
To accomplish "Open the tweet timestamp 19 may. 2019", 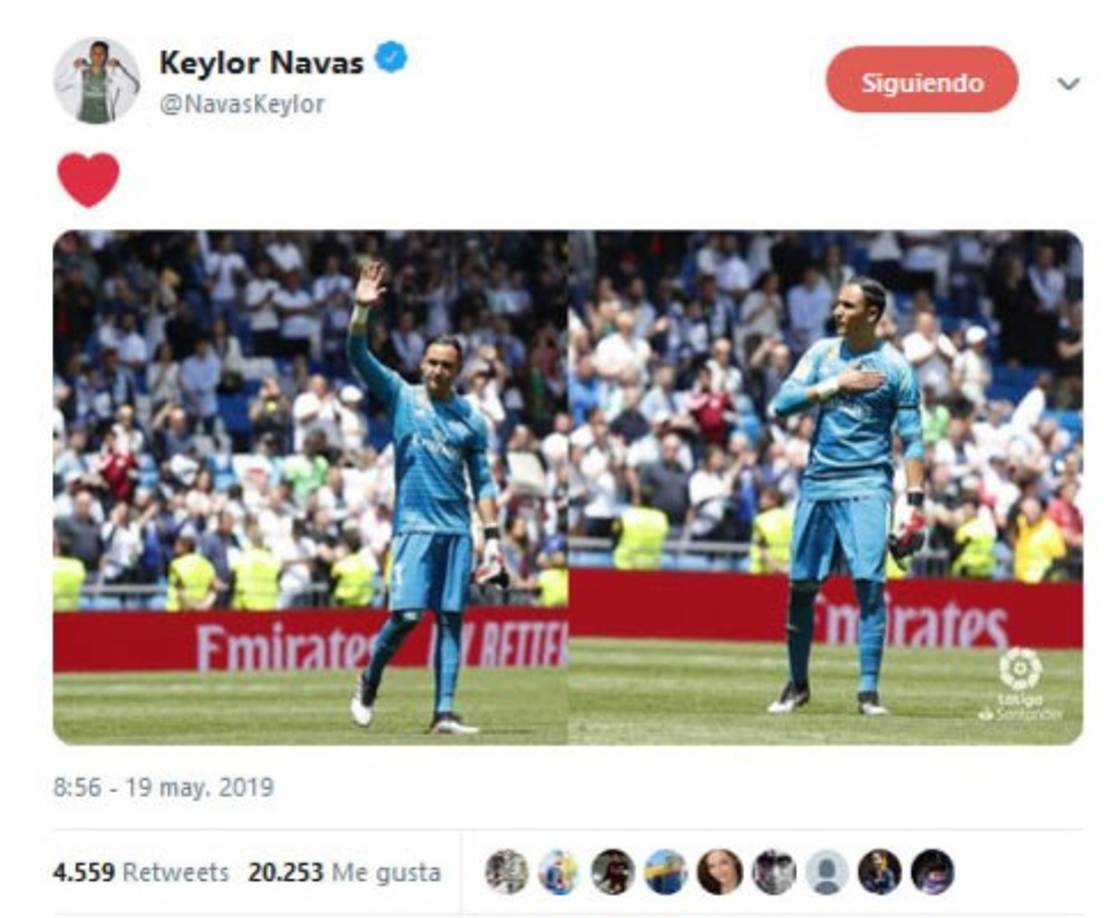I will pos(163,786).
